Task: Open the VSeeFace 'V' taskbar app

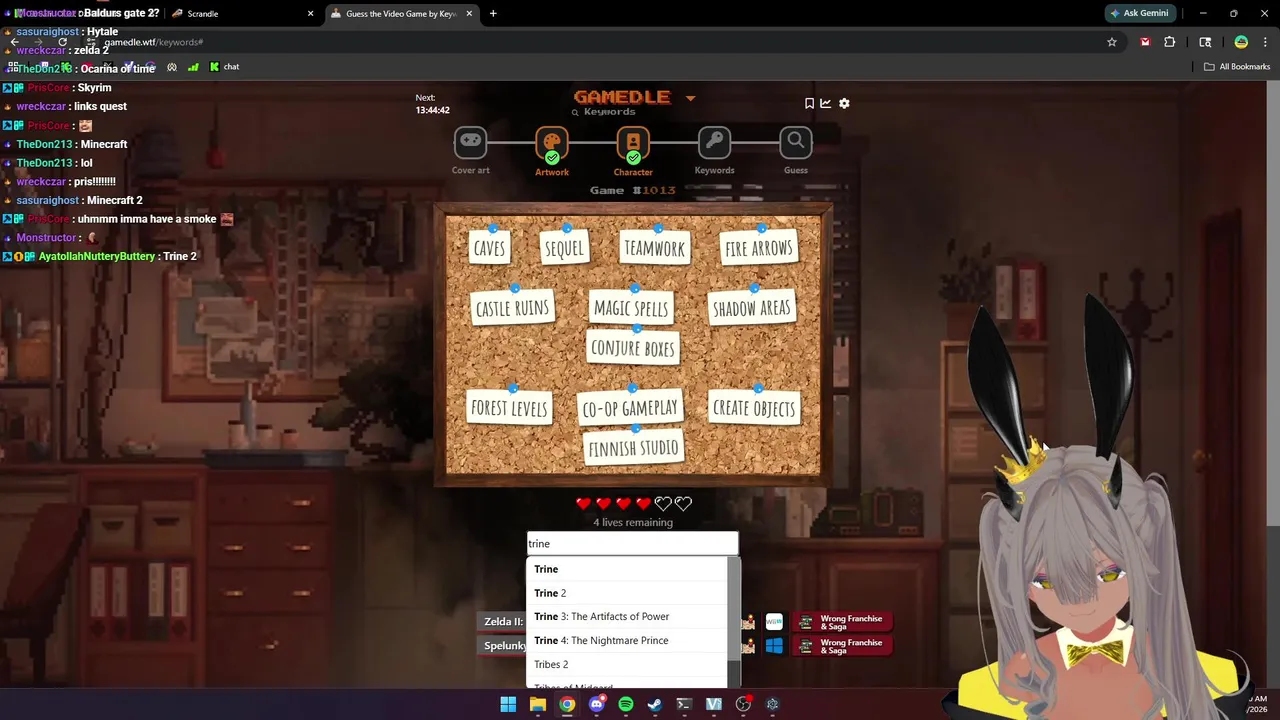Action: click(x=714, y=704)
